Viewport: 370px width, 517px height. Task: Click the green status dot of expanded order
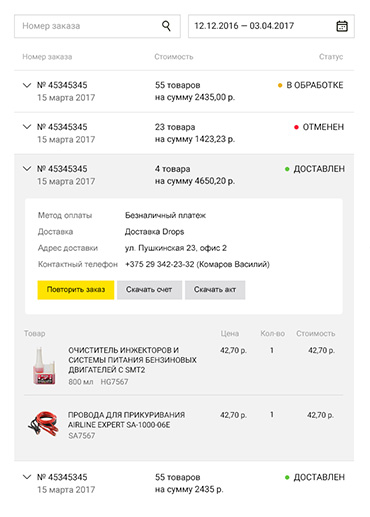click(287, 169)
